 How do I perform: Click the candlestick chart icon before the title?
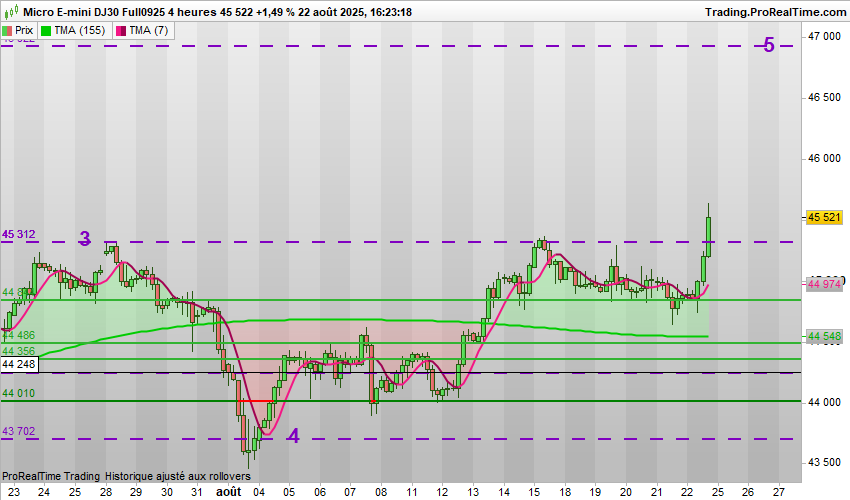(x=11, y=12)
